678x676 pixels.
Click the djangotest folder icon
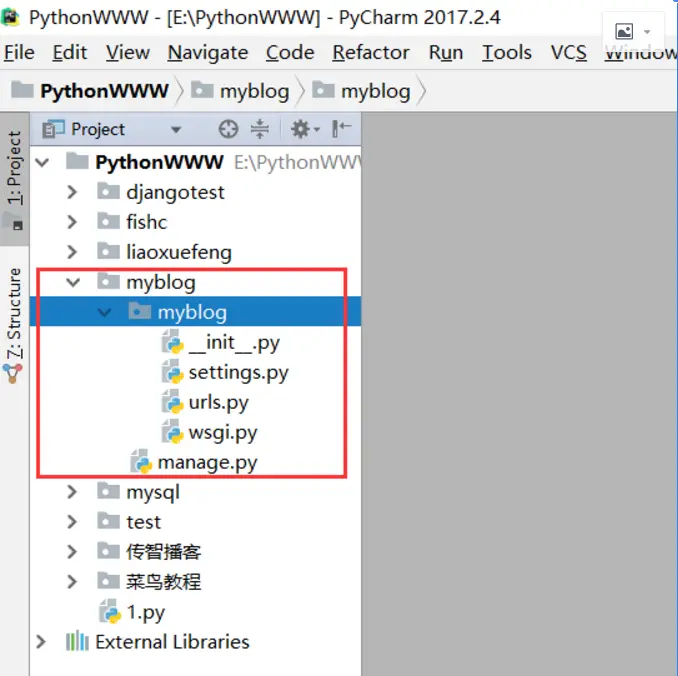108,191
